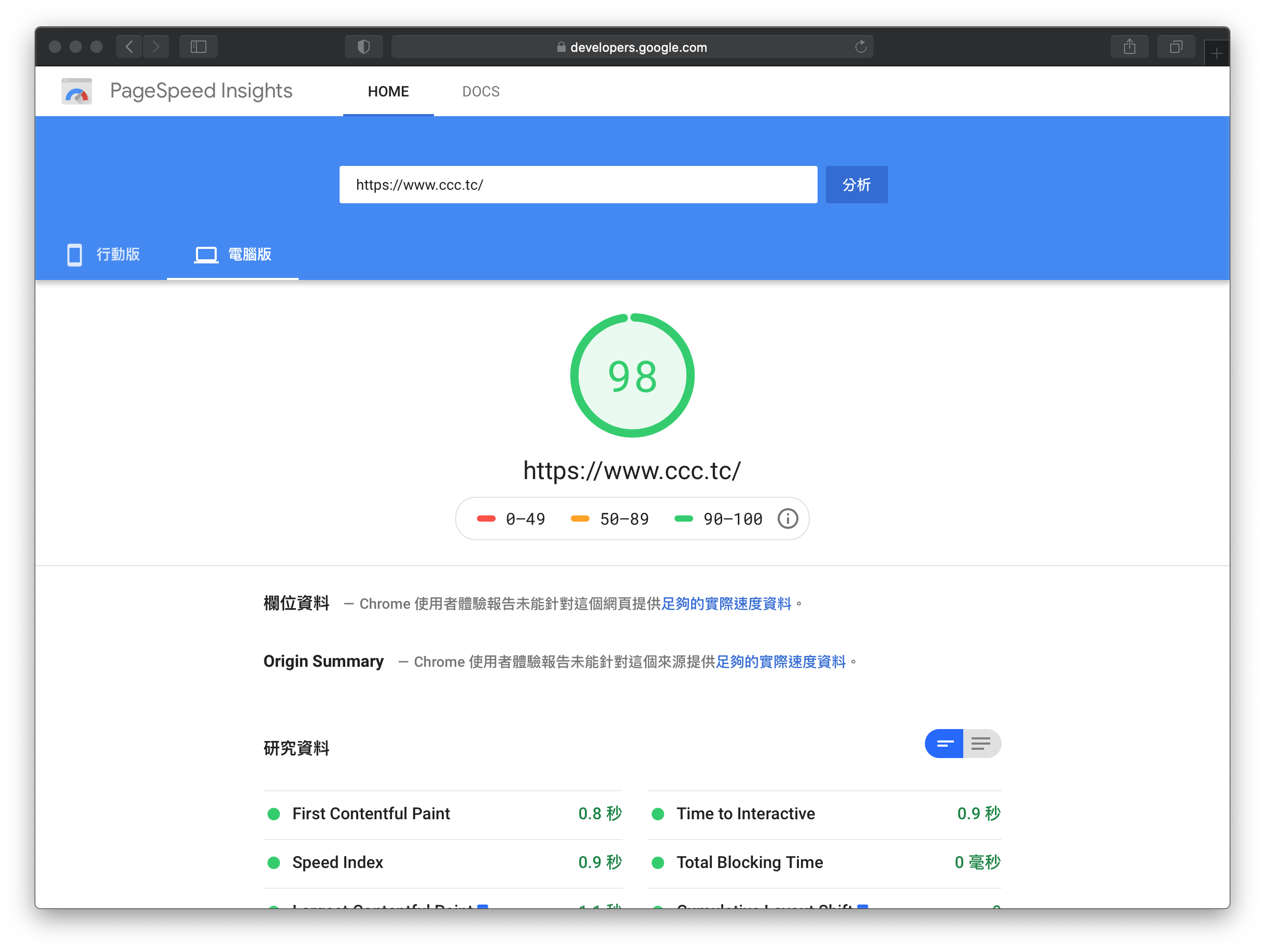The height and width of the screenshot is (952, 1265).
Task: Click the 分析 analyze button
Action: tap(856, 185)
